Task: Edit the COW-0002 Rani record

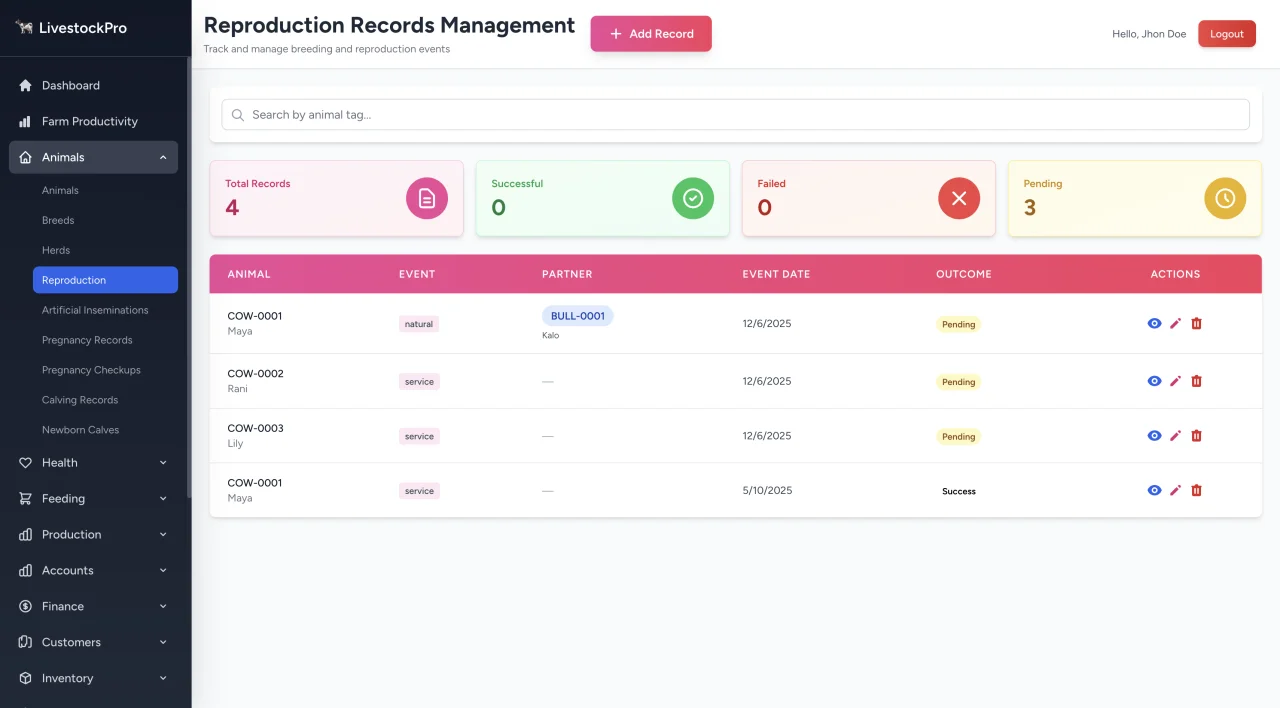Action: 1176,382
